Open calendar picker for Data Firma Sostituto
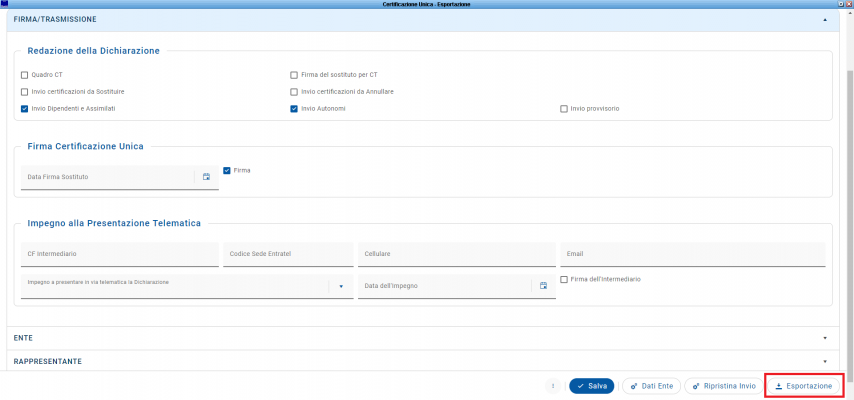The height and width of the screenshot is (400, 854). (x=207, y=177)
